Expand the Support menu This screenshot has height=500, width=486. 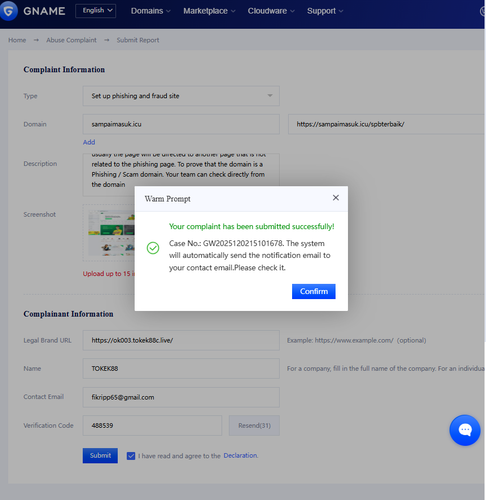325,11
